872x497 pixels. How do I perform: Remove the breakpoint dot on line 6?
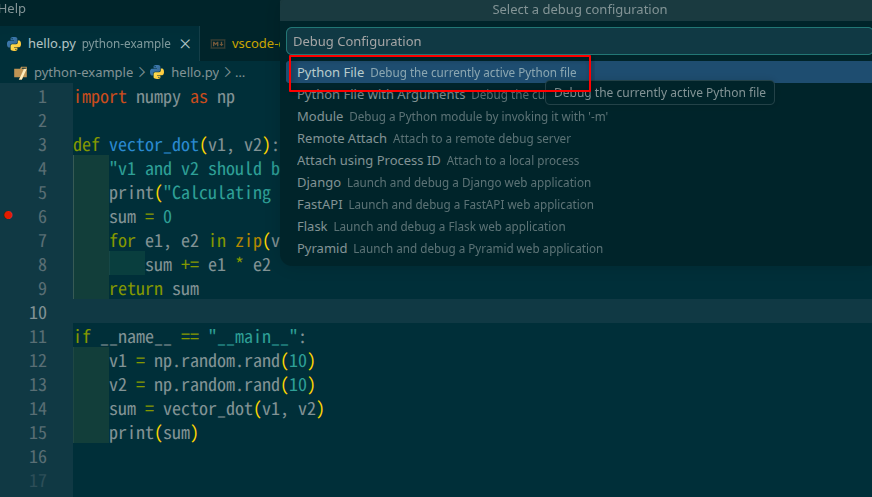pos(8,215)
